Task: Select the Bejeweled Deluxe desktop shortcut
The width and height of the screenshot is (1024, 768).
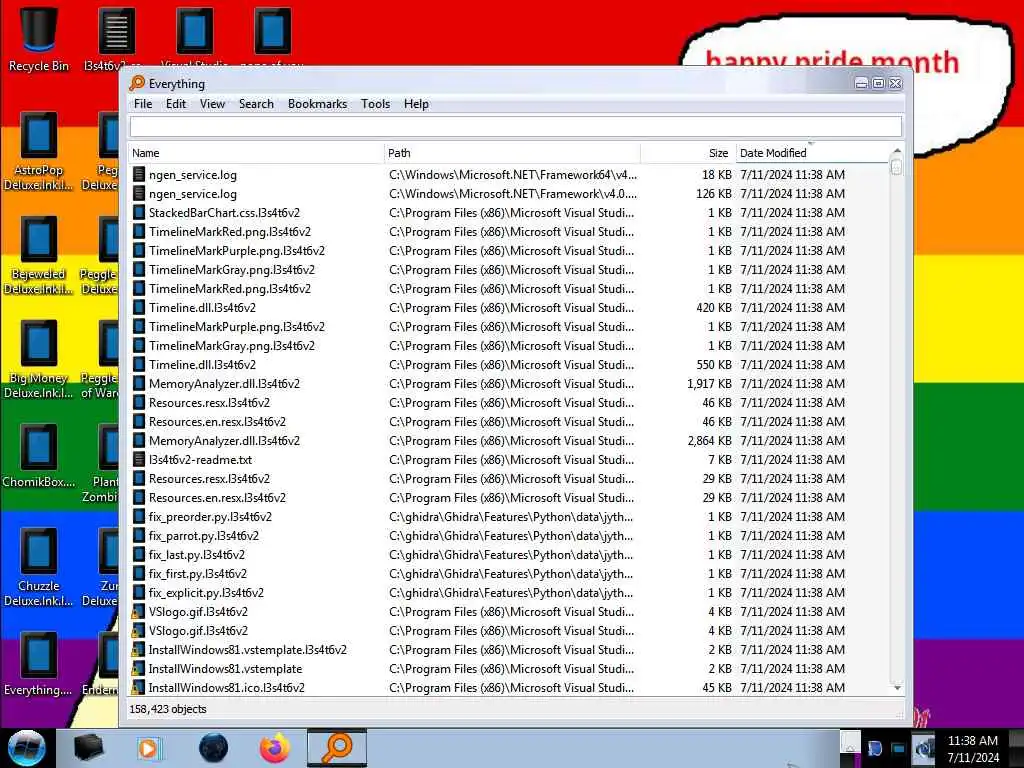Action: click(39, 255)
